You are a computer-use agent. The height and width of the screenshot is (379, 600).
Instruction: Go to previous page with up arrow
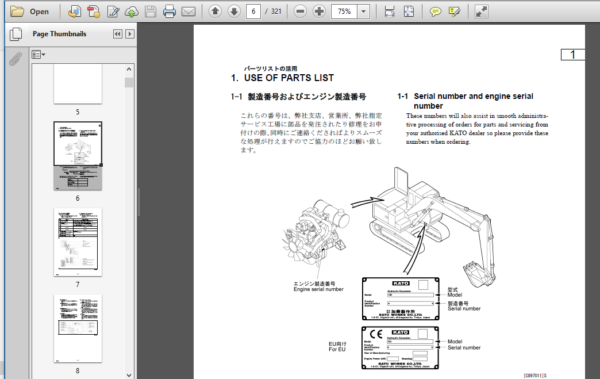[x=215, y=11]
